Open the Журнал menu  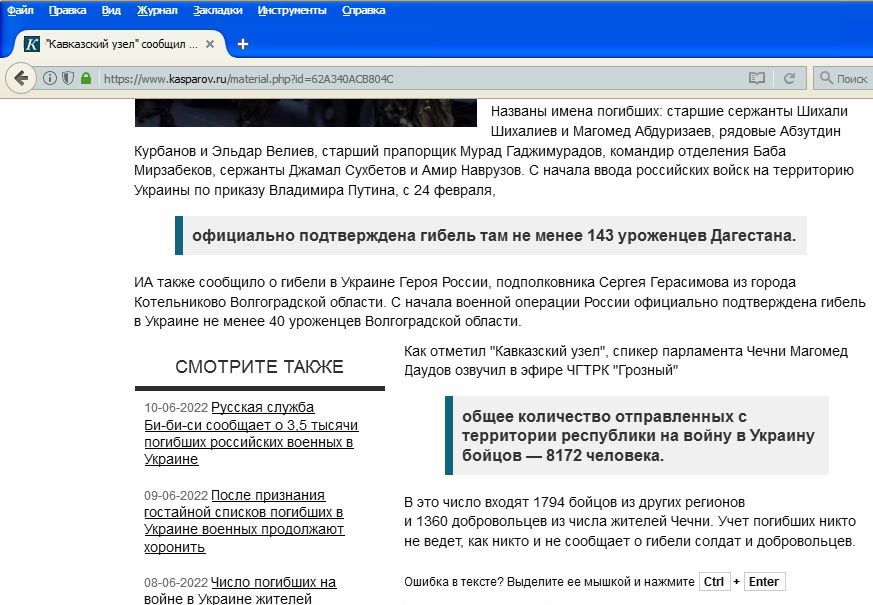click(157, 10)
